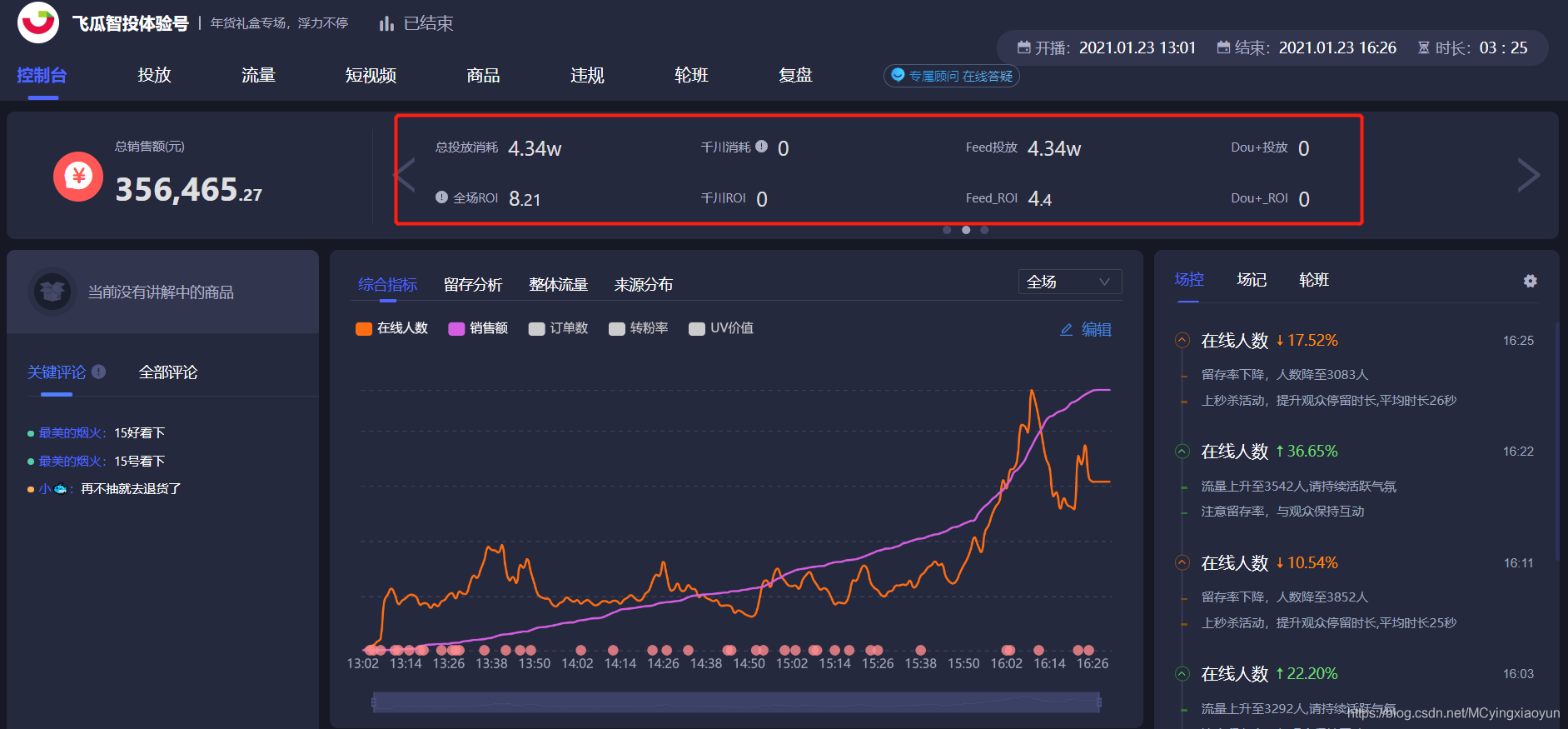
Task: Click the info icon beside 全场ROI
Action: click(x=441, y=197)
